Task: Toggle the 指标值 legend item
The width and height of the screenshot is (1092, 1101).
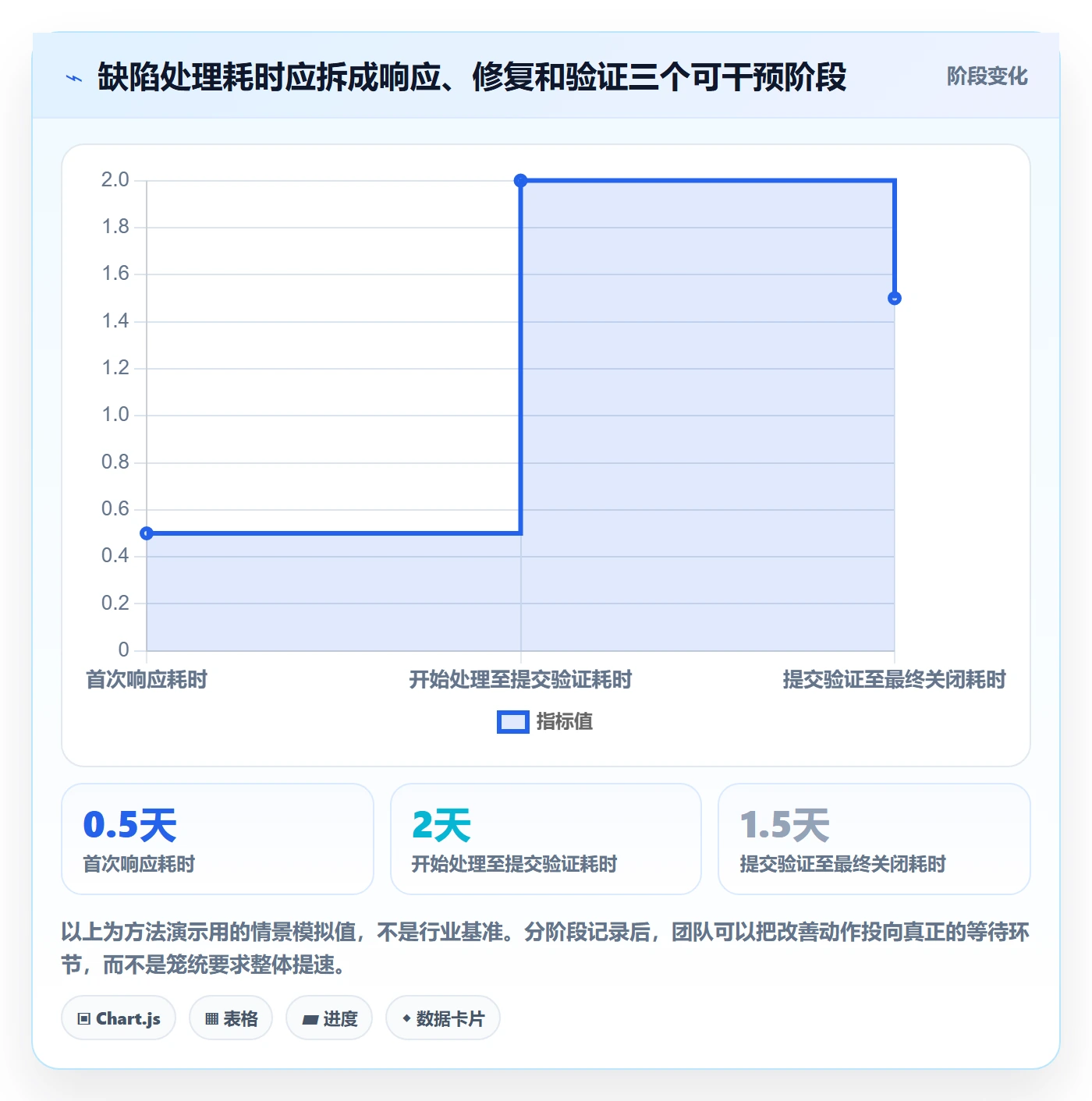Action: pyautogui.click(x=545, y=721)
